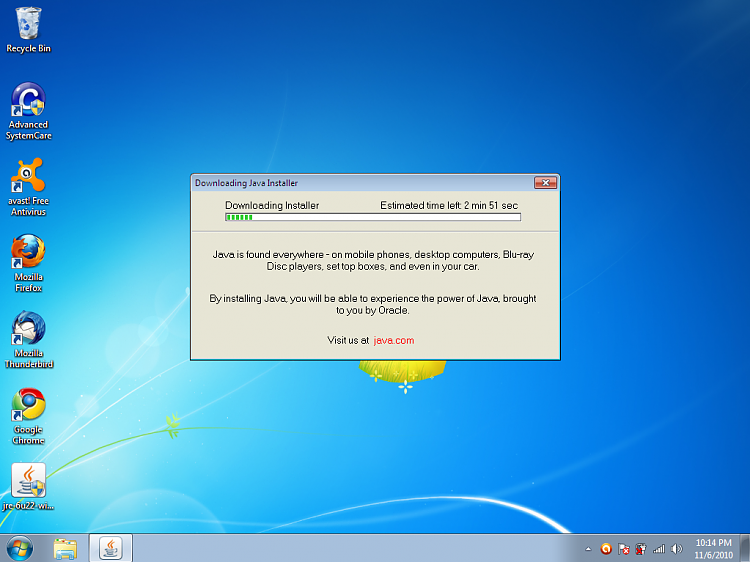Click the Java installer taskbar button
Viewport: 750px width, 562px height.
[110, 548]
